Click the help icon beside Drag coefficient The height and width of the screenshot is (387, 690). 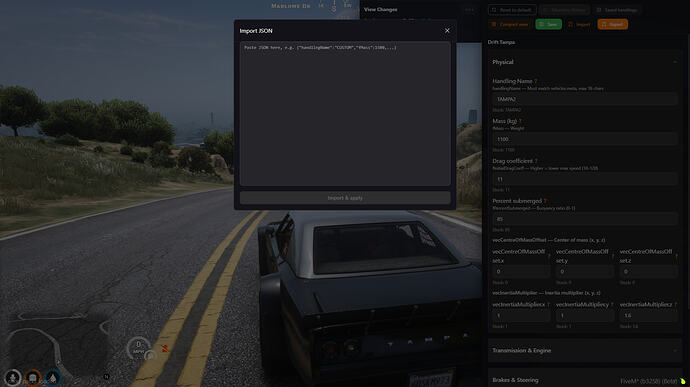click(x=536, y=161)
